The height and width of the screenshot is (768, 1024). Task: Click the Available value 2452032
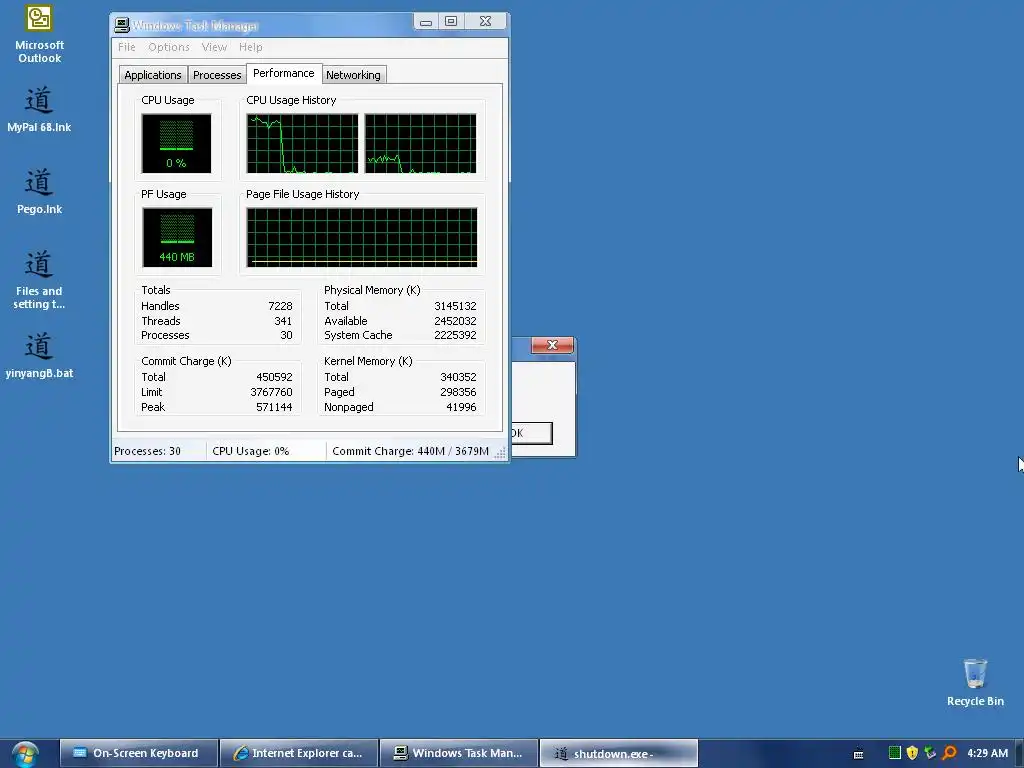pos(455,321)
